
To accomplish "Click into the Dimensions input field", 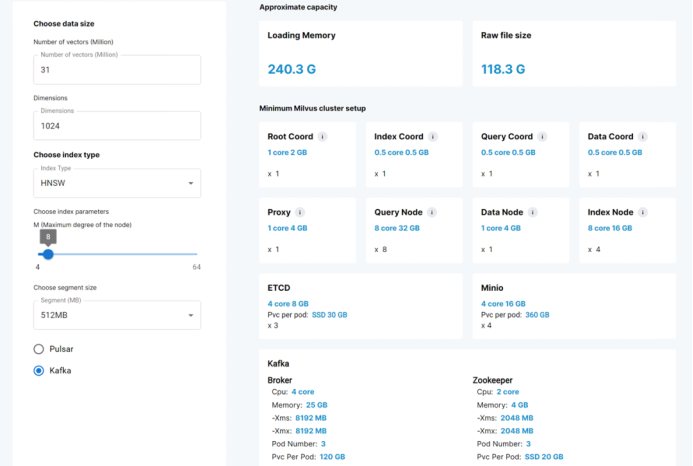I will (x=117, y=126).
